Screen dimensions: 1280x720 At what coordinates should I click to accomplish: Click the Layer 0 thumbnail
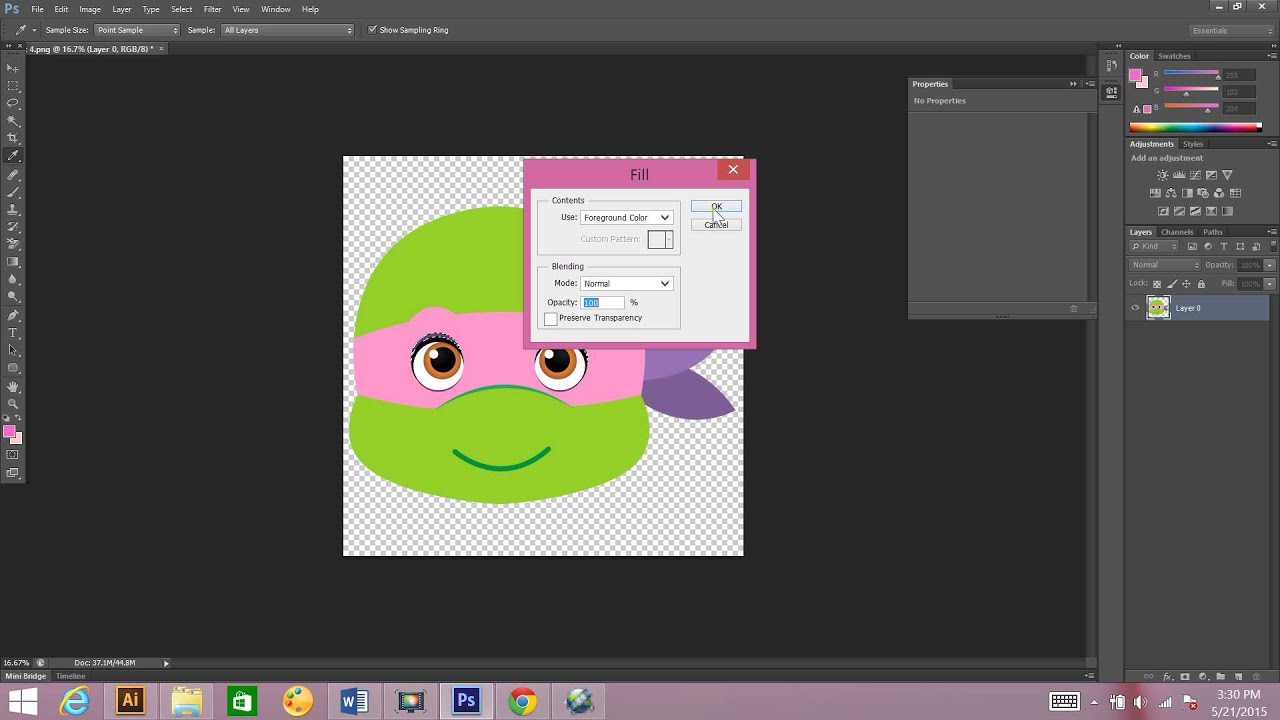(x=1158, y=308)
